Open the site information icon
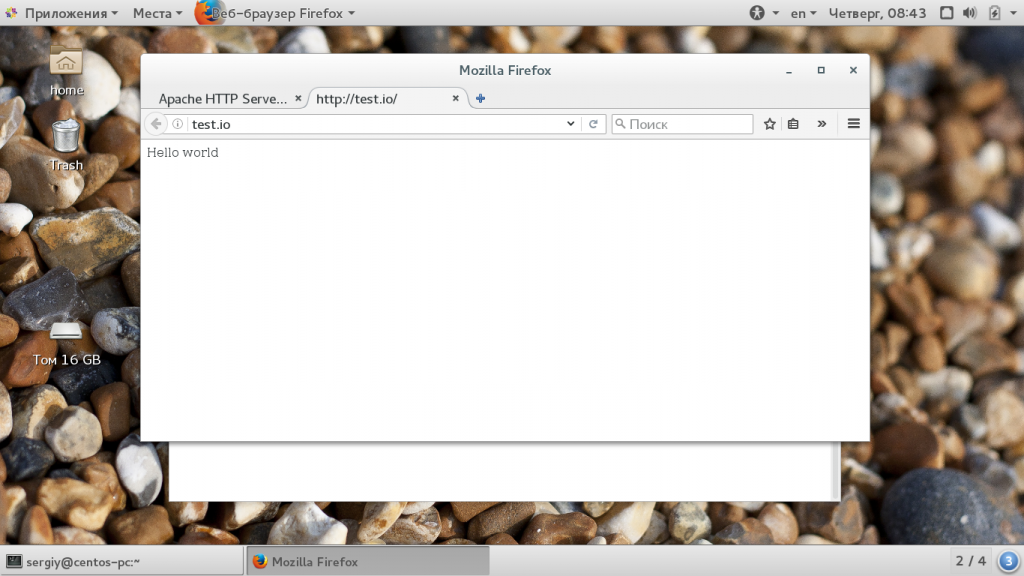 tap(178, 123)
